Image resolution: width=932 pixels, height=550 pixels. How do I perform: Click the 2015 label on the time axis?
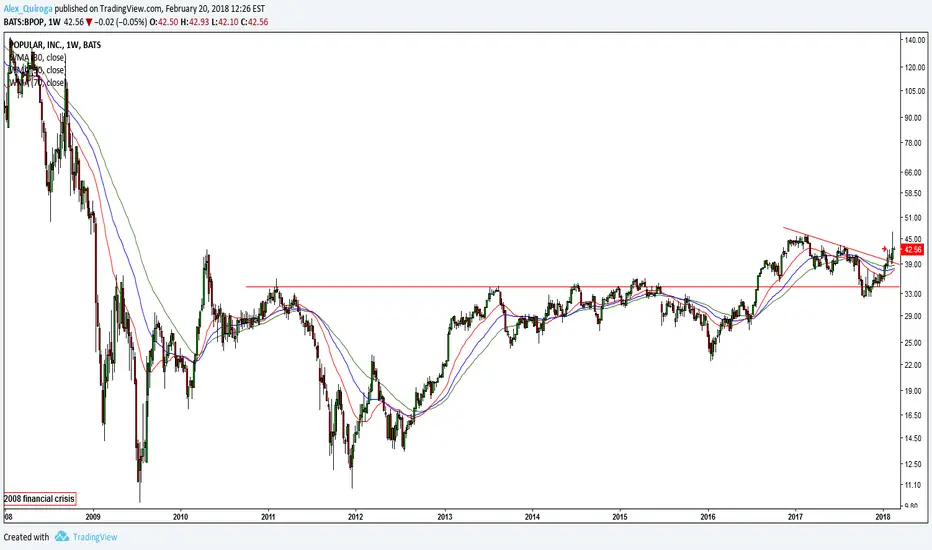[620, 516]
